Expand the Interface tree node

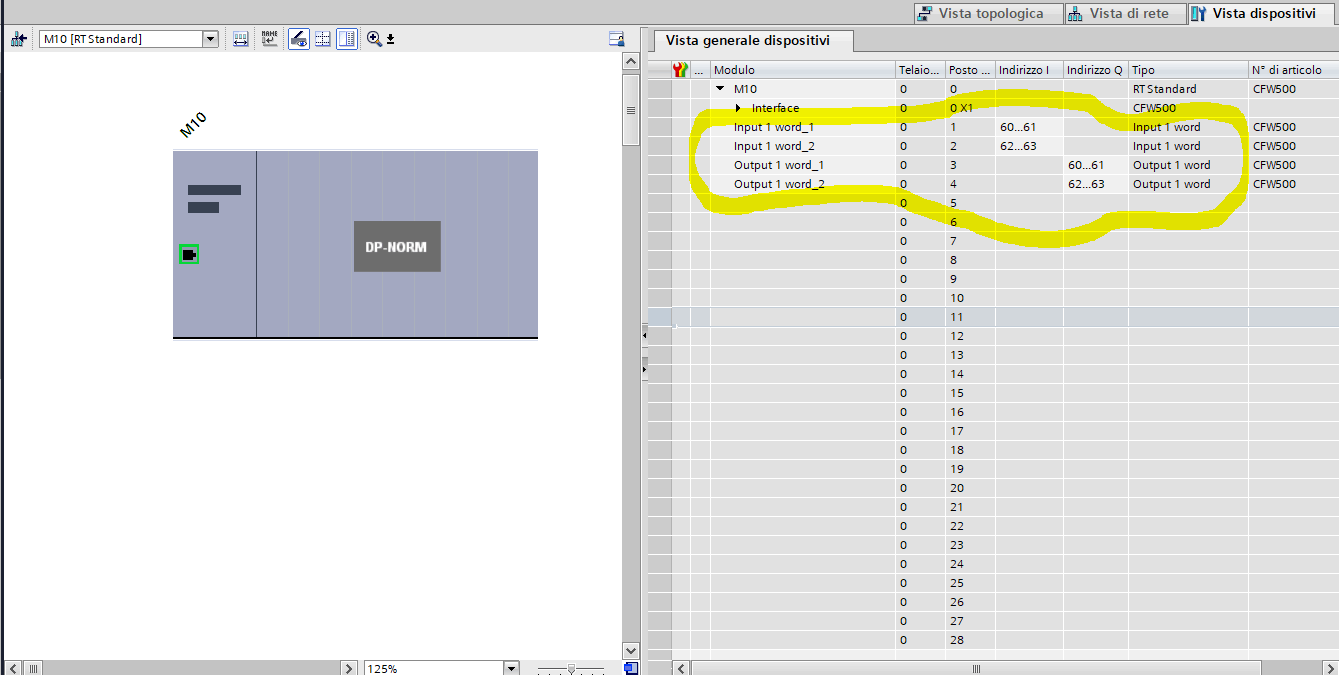point(738,108)
